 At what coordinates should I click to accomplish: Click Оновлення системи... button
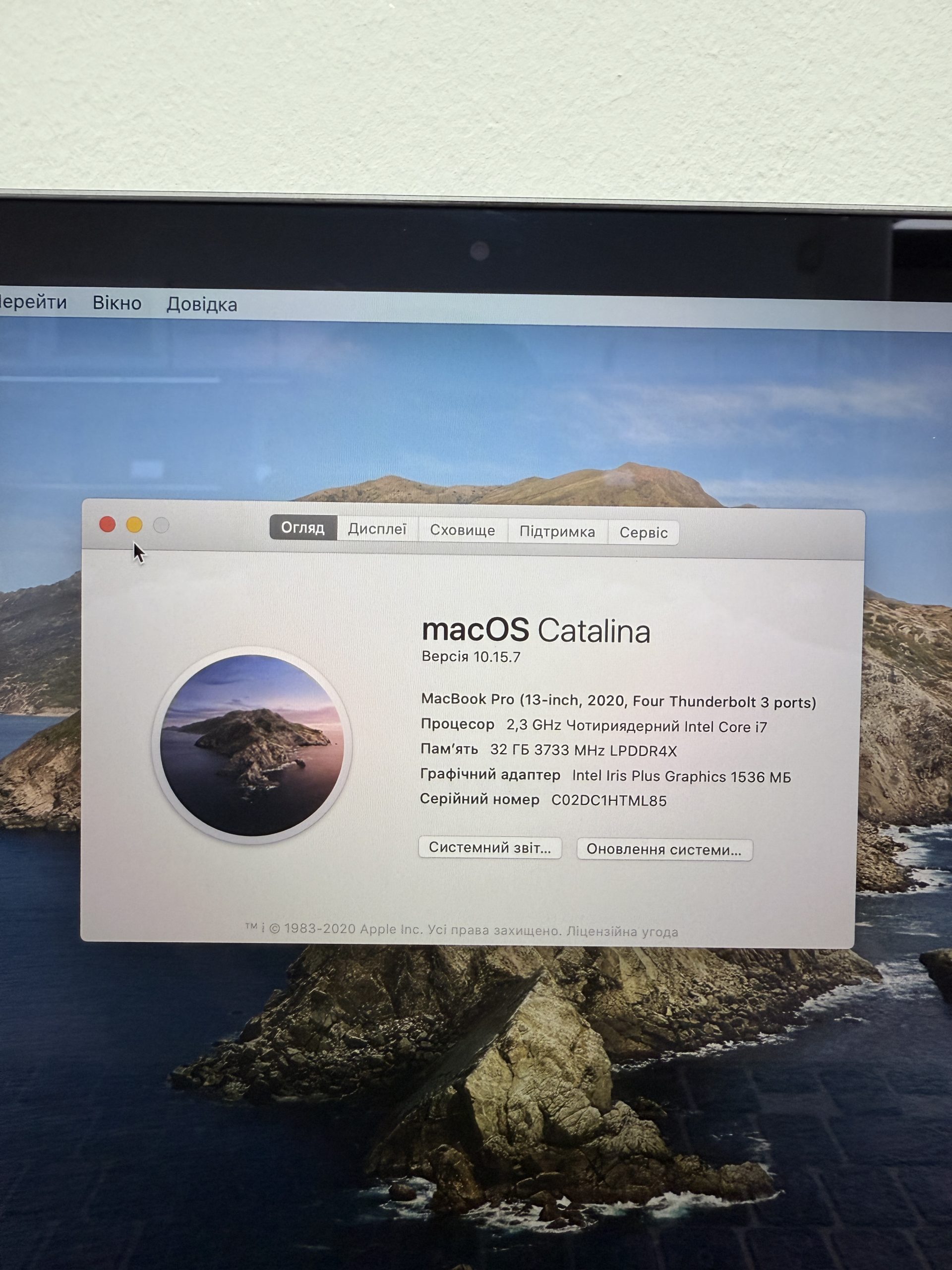point(664,850)
